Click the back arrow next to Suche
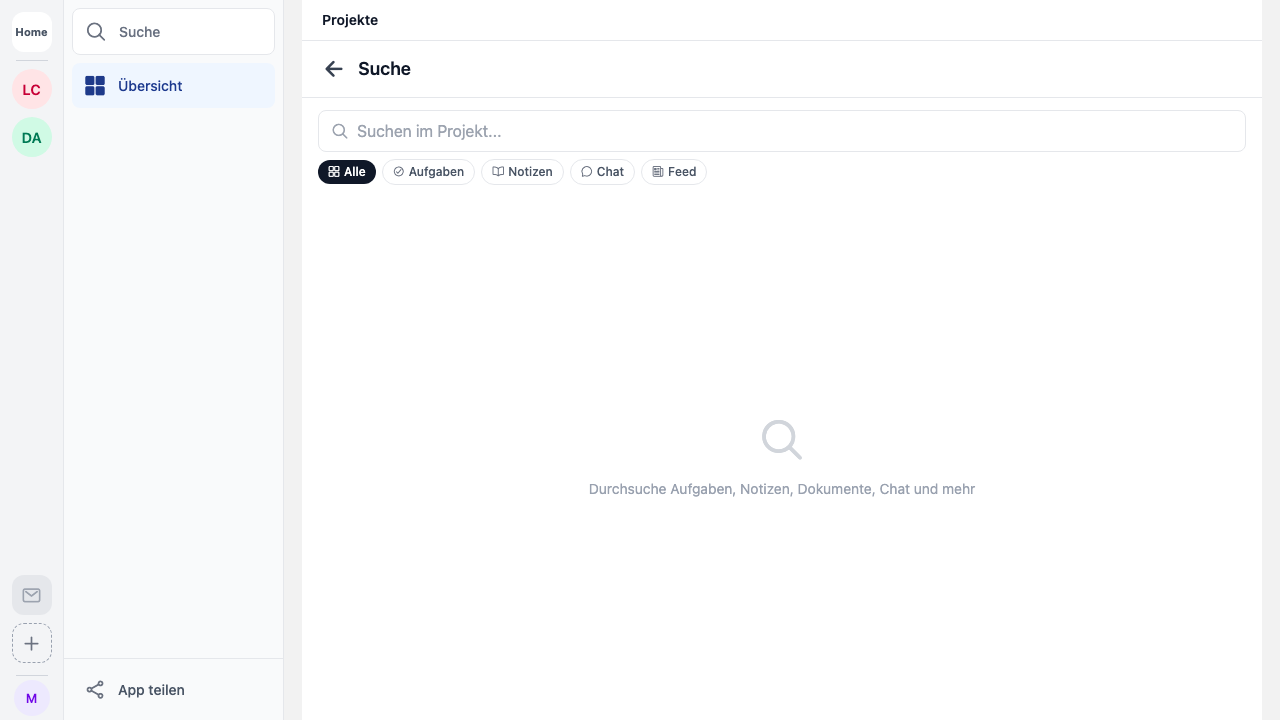The width and height of the screenshot is (1280, 720). click(334, 69)
